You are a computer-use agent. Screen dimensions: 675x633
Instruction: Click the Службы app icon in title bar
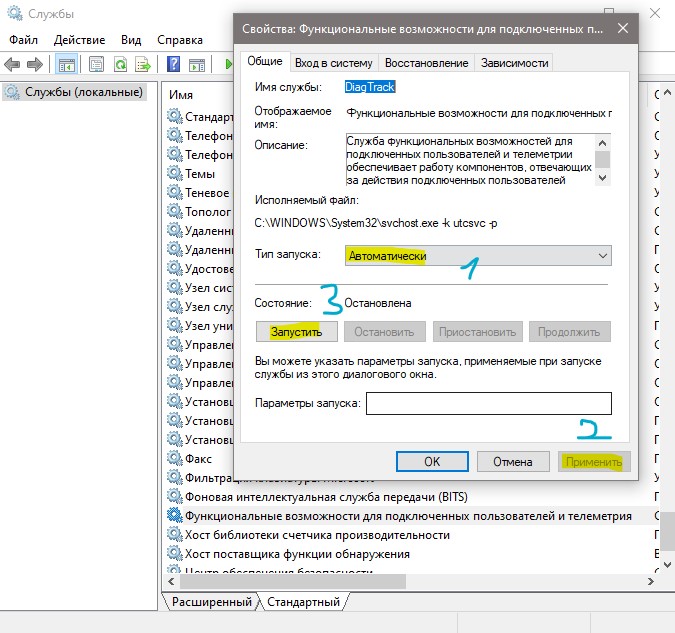pyautogui.click(x=15, y=13)
